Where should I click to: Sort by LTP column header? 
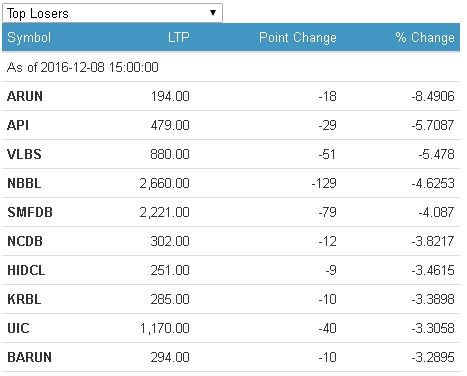(179, 37)
